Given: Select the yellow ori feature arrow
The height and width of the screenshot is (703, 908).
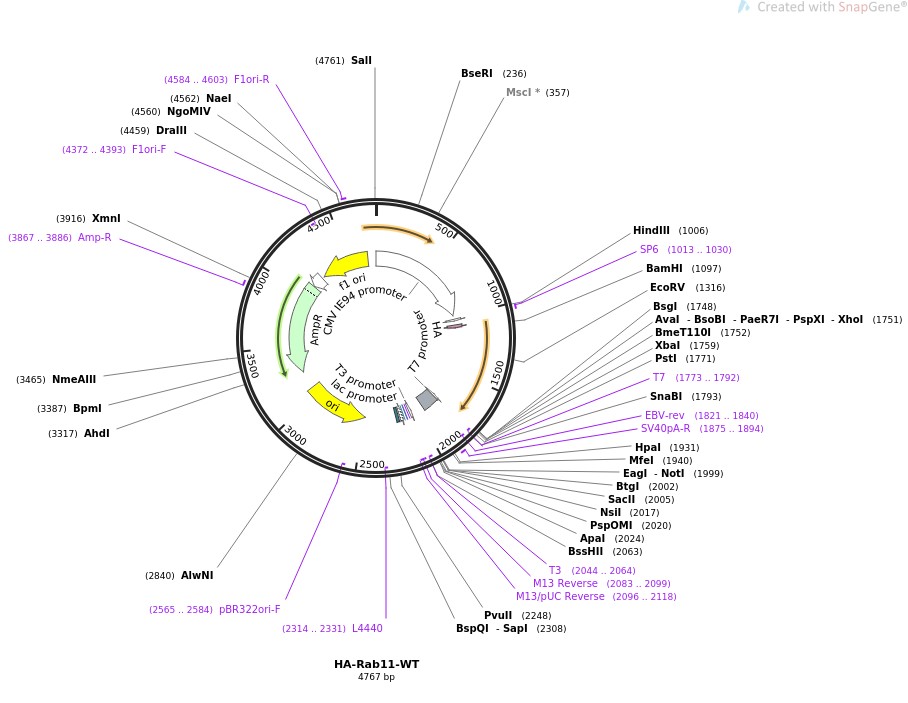Looking at the screenshot, I should point(333,401).
